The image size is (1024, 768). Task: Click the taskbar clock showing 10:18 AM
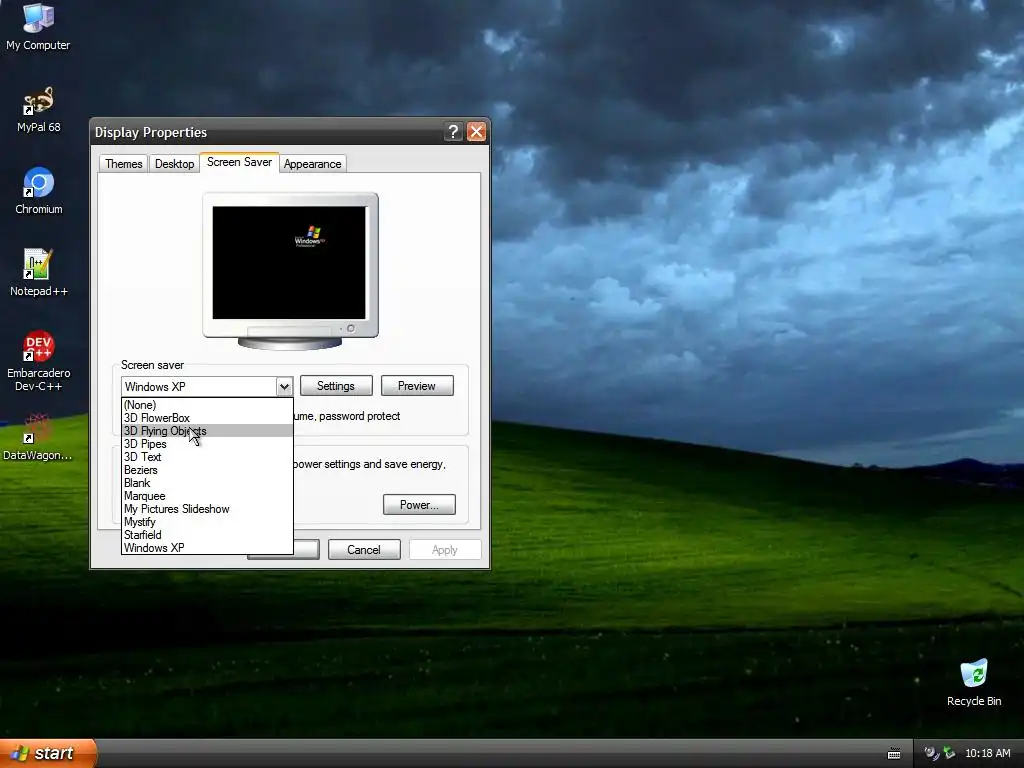click(x=987, y=754)
